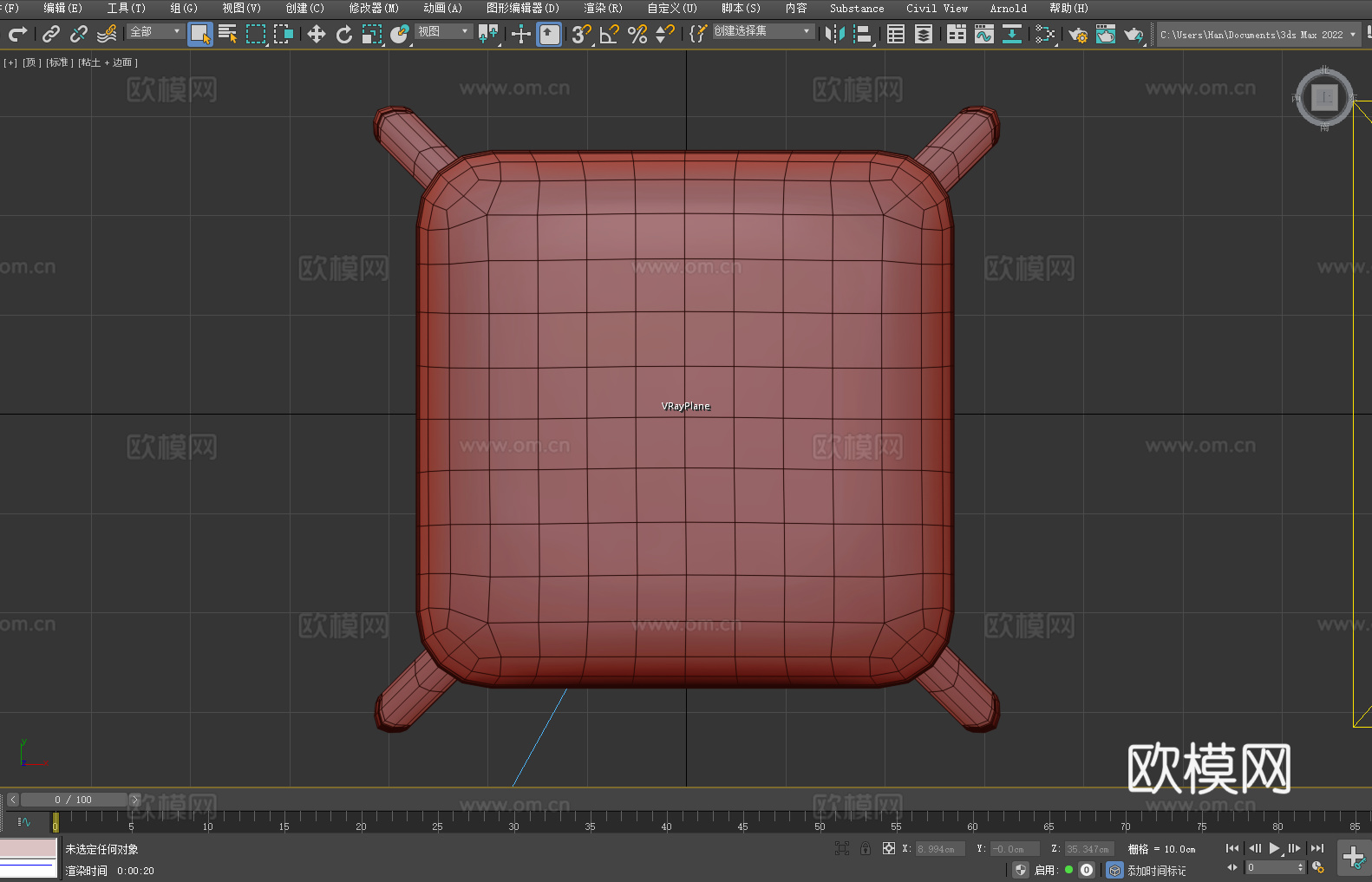
Task: Activate the Select Object tool
Action: click(x=200, y=34)
